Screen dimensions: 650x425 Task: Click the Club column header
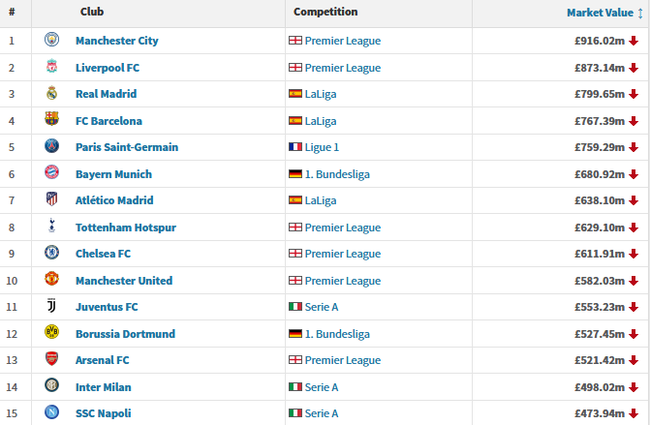click(x=92, y=13)
